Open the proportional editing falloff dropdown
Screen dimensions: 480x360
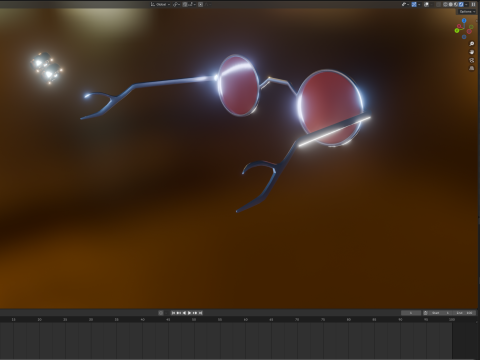[x=208, y=4]
